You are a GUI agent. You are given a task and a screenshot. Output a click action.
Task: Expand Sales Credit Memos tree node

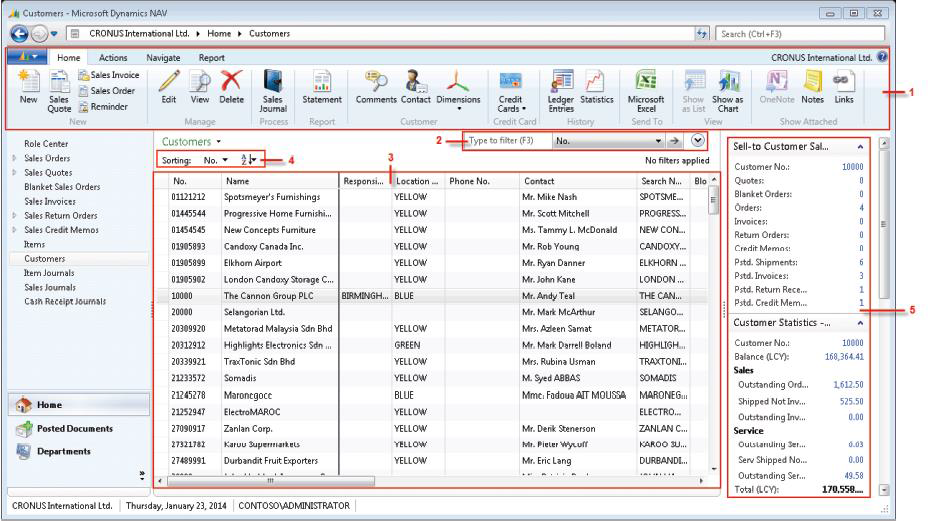[x=14, y=230]
